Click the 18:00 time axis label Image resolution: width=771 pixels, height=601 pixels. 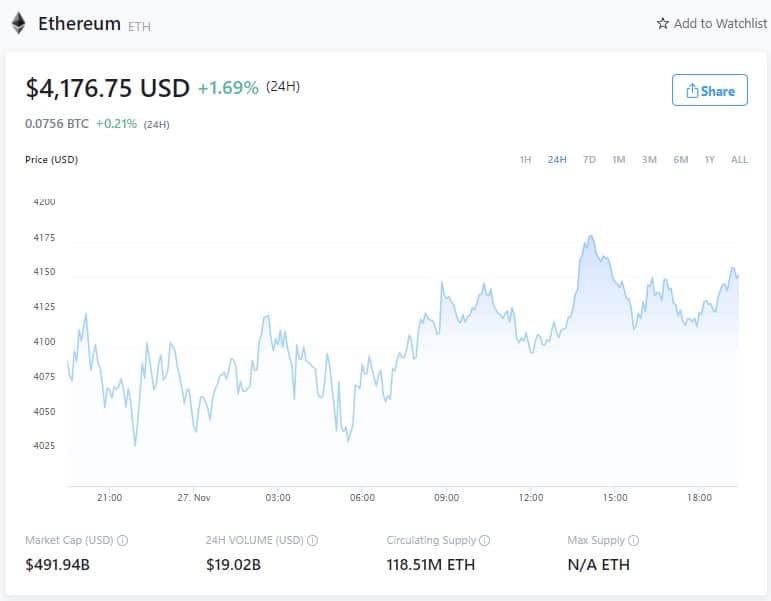(699, 497)
